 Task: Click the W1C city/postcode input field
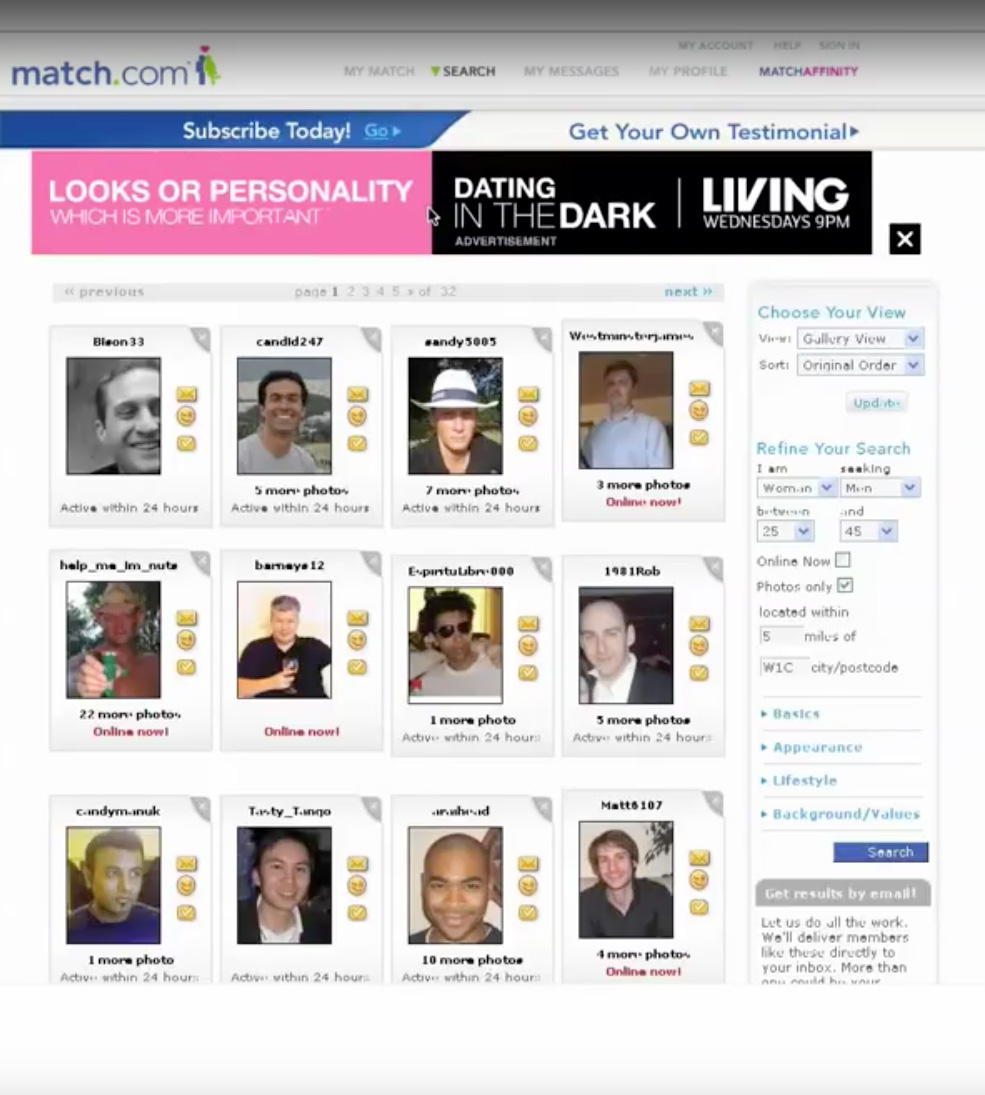[783, 667]
